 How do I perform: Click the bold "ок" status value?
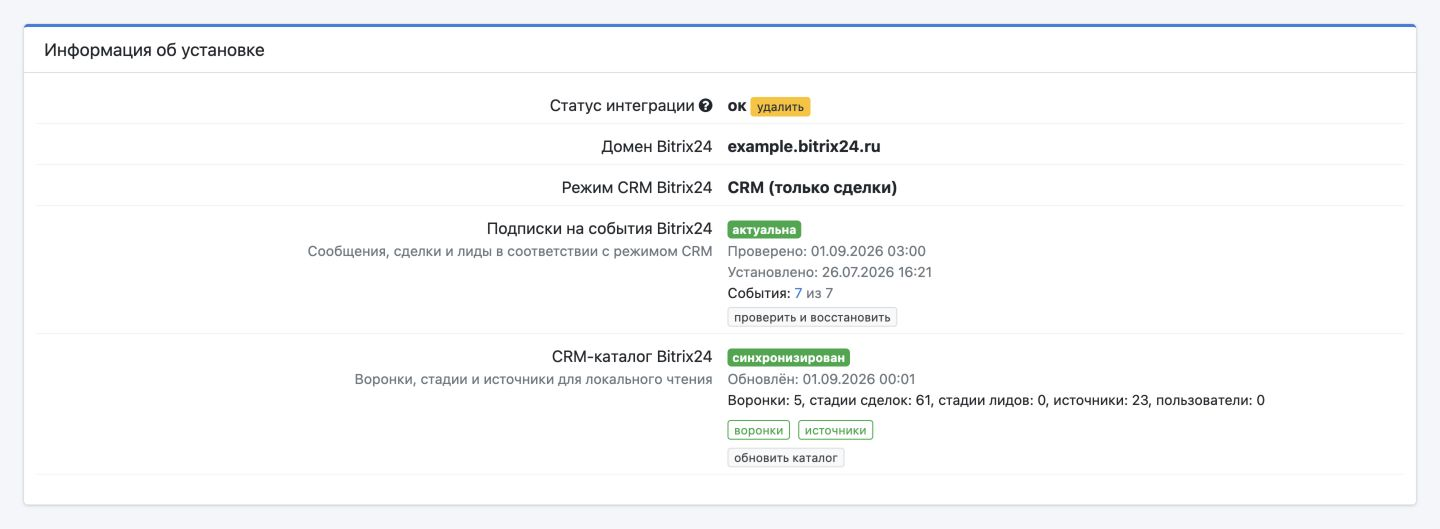pyautogui.click(x=736, y=106)
